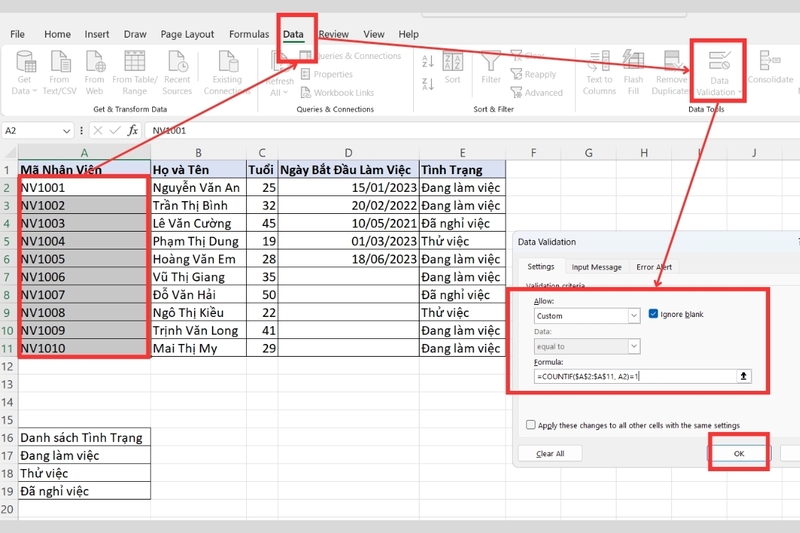800x533 pixels.
Task: Select column F header
Action: (x=533, y=153)
